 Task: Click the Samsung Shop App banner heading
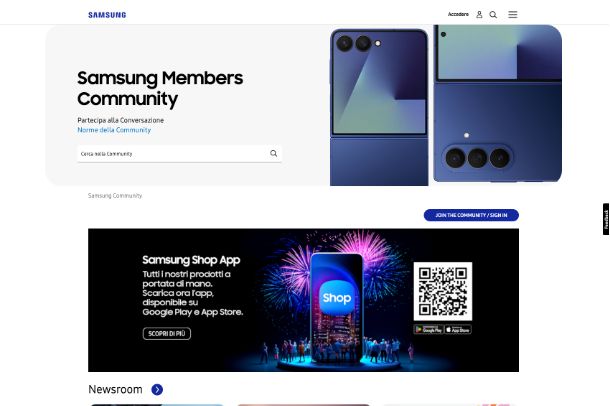tap(191, 260)
